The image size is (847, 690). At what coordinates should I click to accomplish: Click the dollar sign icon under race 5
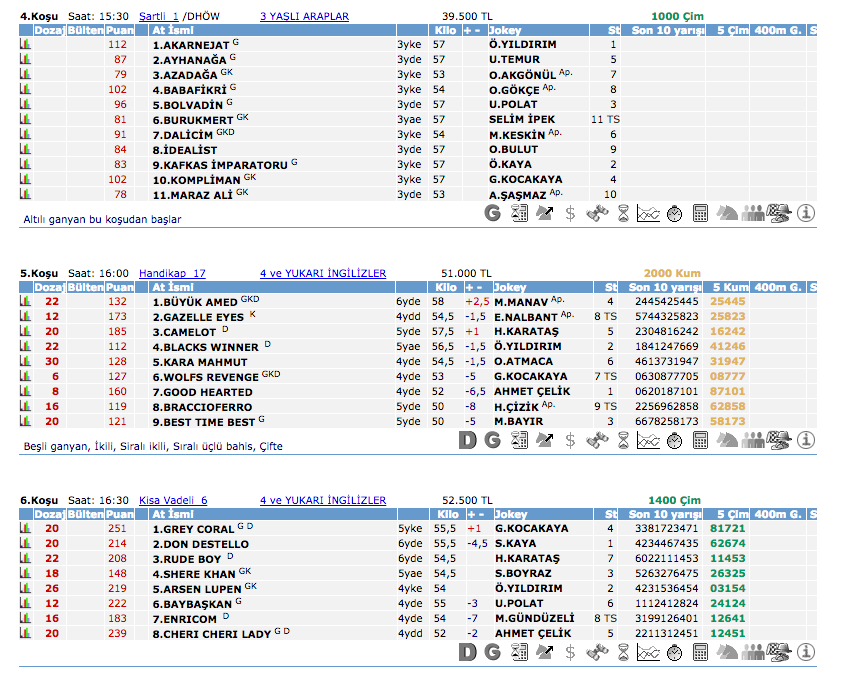point(570,440)
